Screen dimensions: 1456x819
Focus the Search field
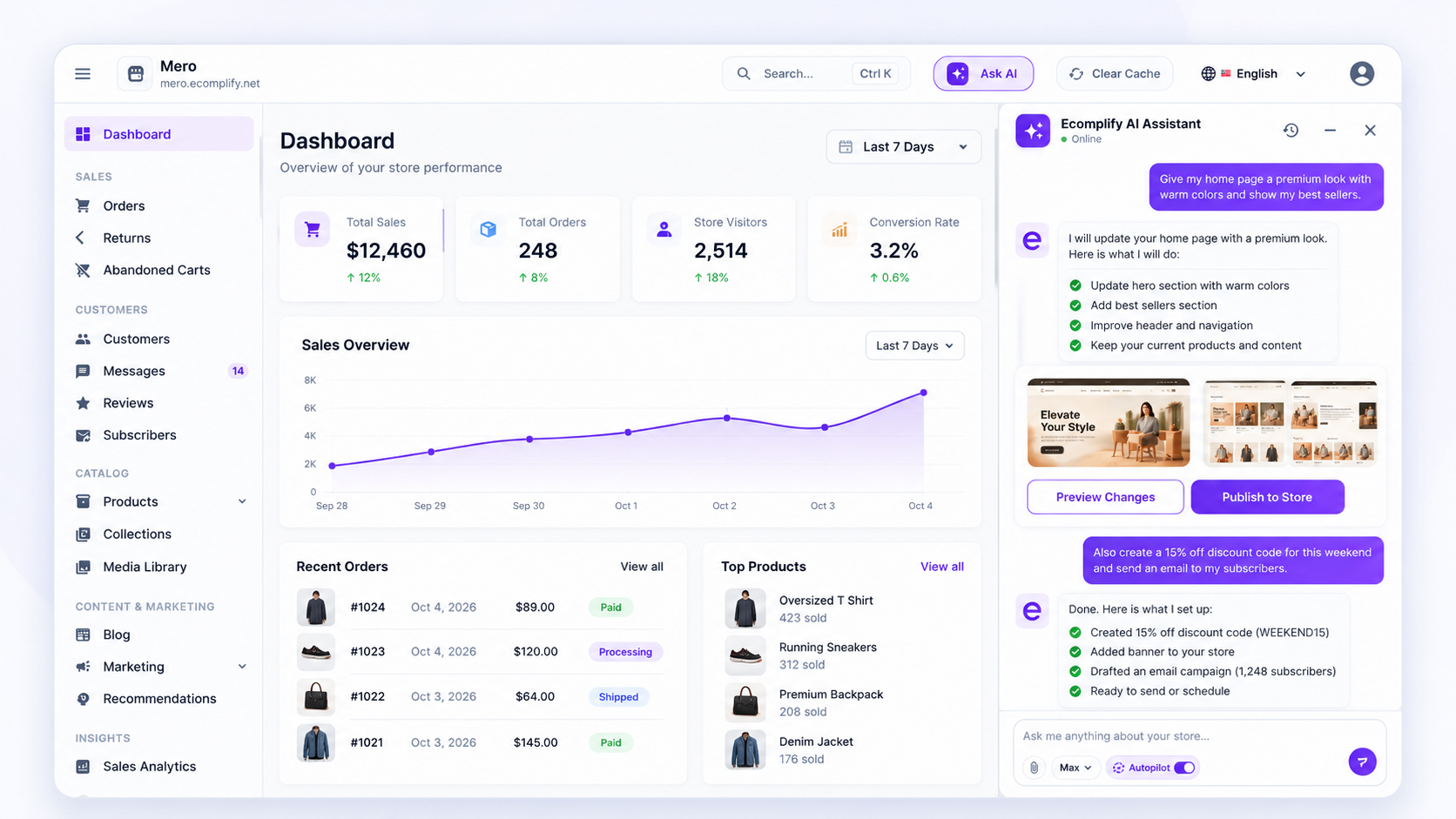[x=816, y=74]
